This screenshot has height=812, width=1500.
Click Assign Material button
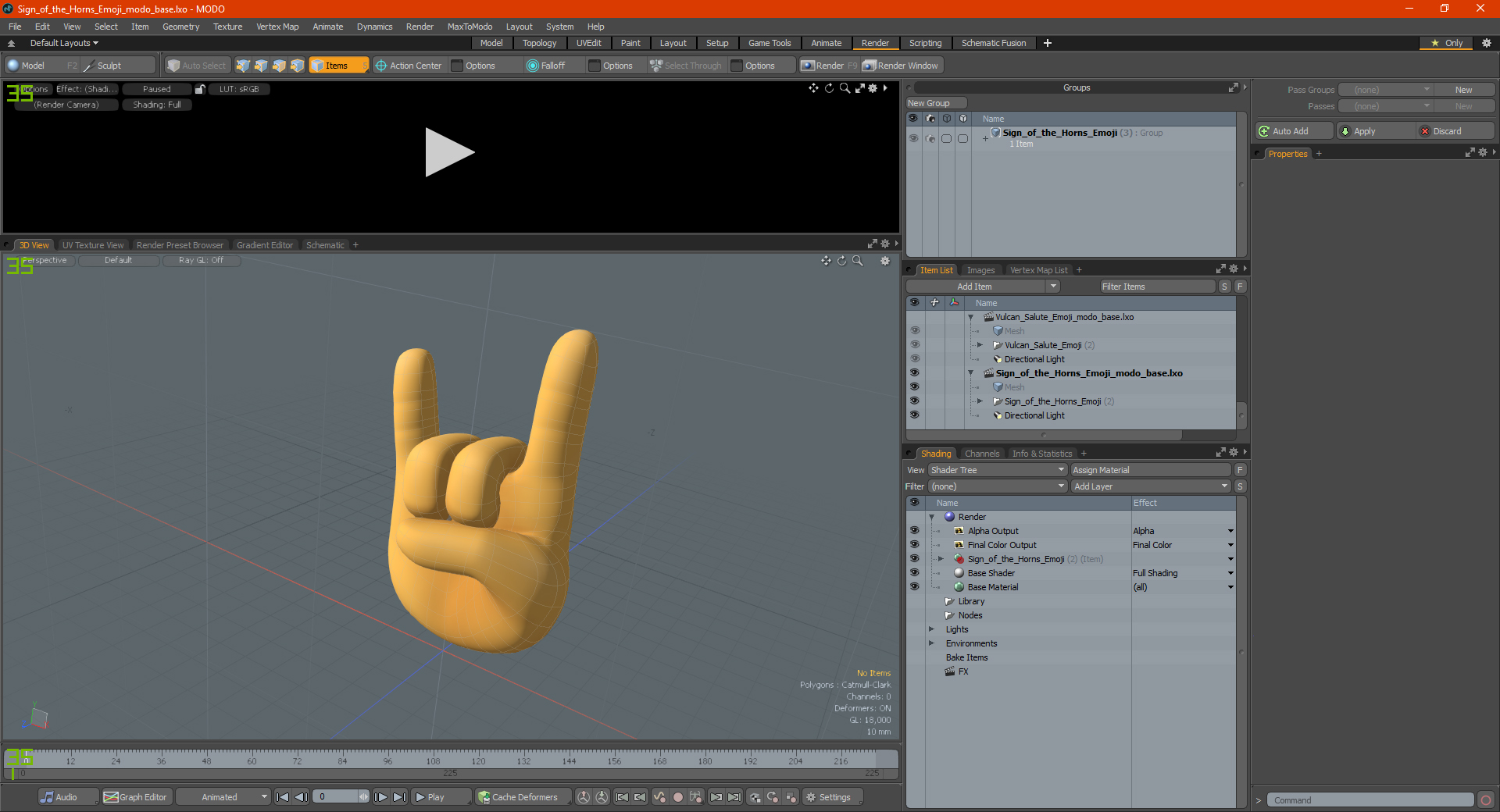pos(1150,470)
